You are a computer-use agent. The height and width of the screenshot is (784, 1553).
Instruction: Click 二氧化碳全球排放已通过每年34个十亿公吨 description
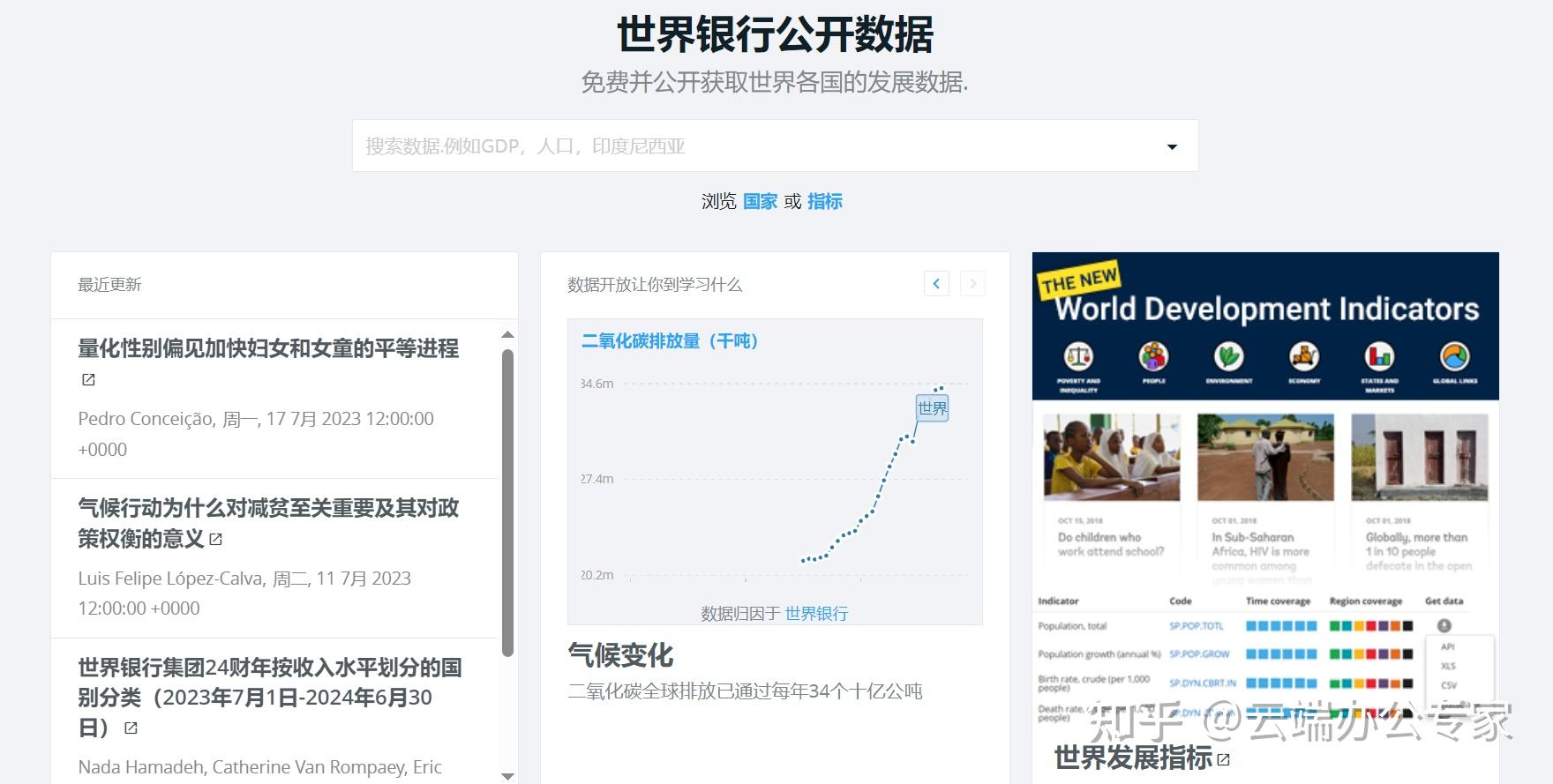(x=745, y=691)
